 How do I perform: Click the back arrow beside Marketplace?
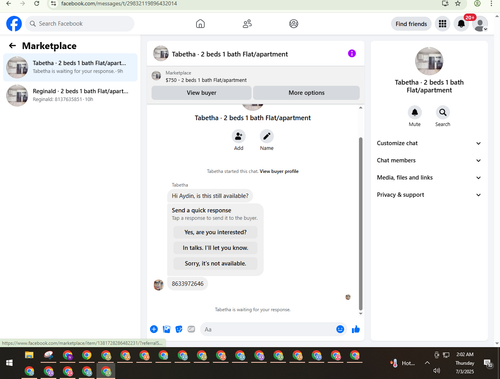pos(12,46)
